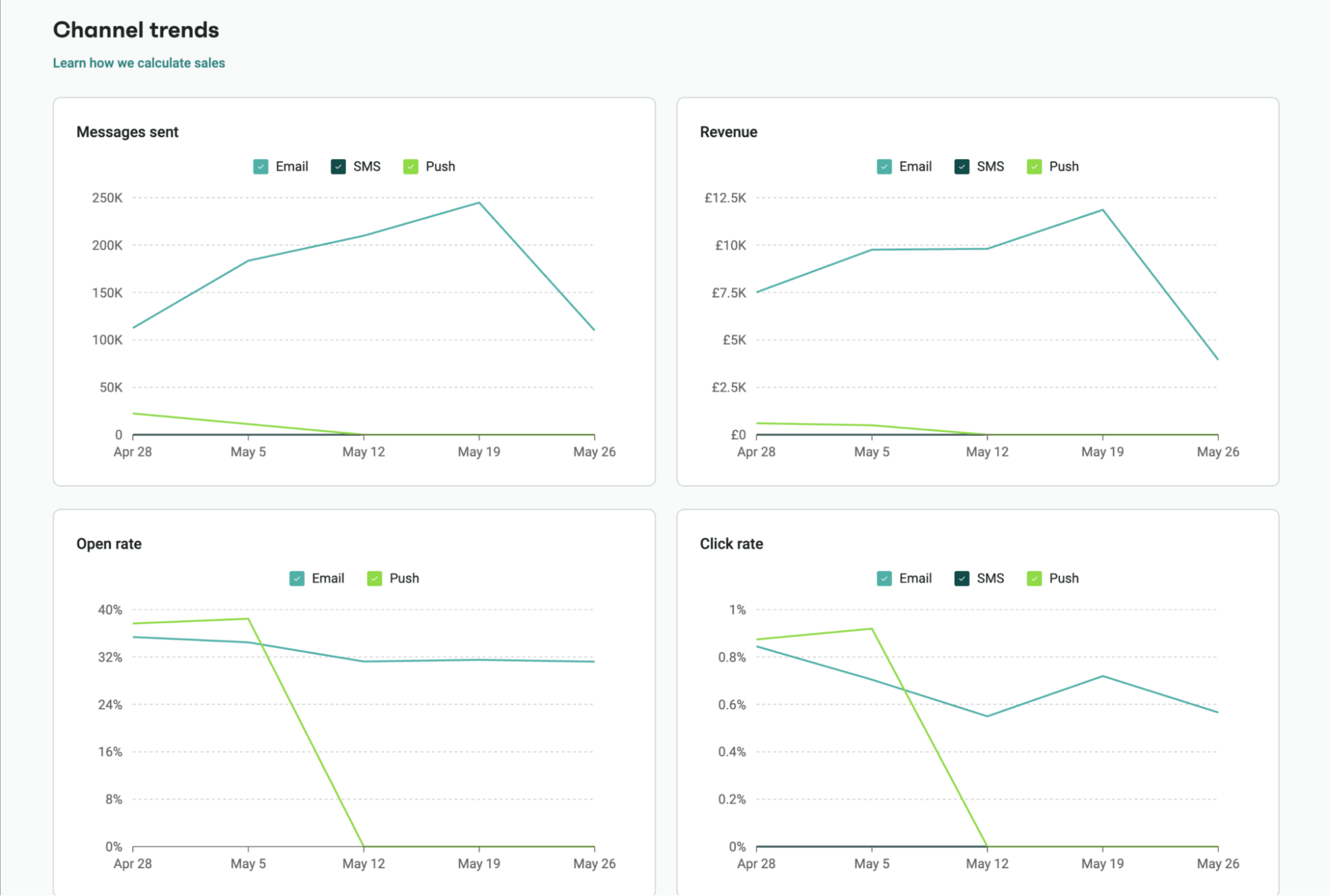Open 'Learn how we calculate sales' link

tap(139, 63)
